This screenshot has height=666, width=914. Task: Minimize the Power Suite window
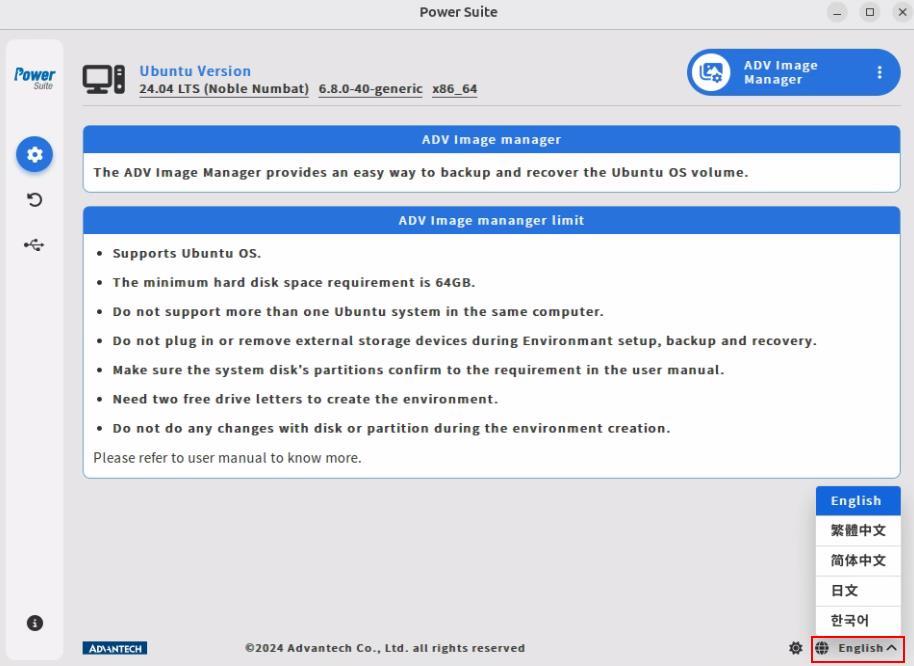[x=838, y=12]
